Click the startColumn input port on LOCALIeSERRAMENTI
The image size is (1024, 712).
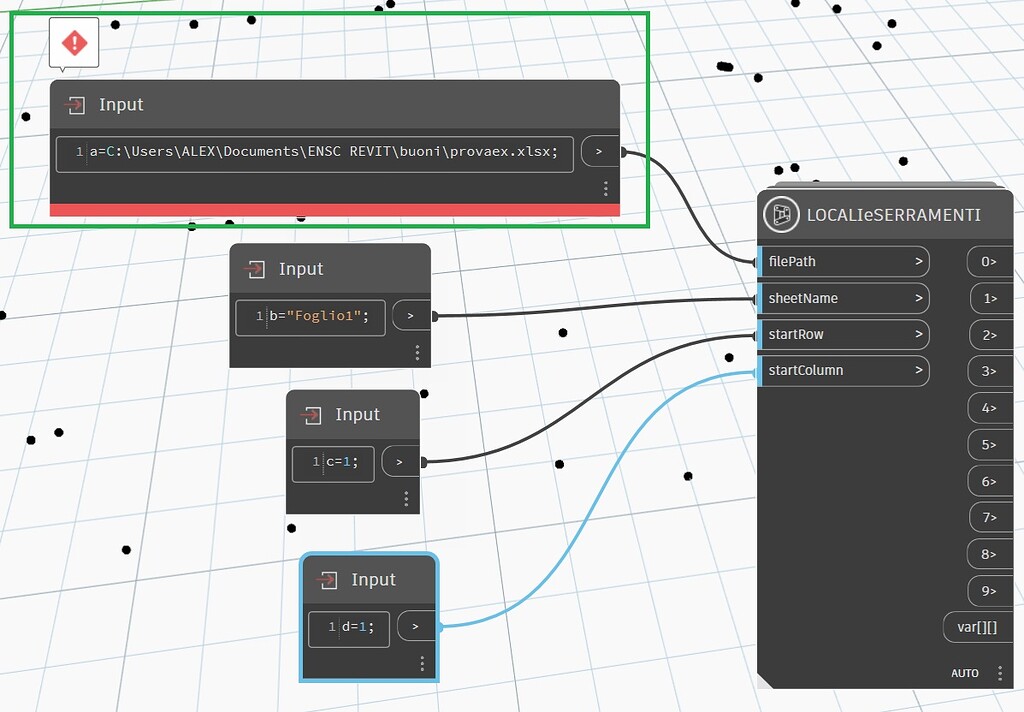click(843, 370)
